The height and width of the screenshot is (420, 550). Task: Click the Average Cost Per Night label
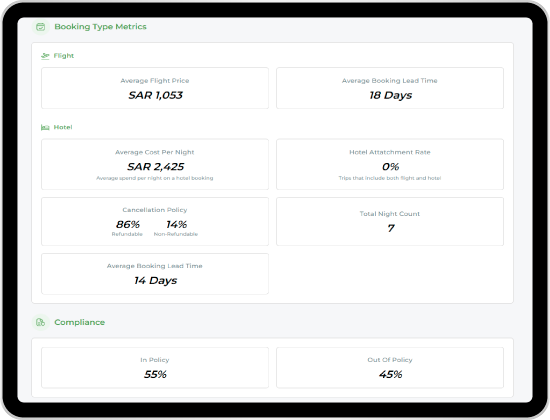tap(155, 152)
